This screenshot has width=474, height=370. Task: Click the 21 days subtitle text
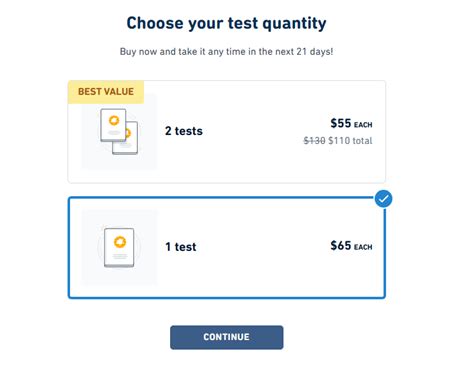(x=227, y=52)
